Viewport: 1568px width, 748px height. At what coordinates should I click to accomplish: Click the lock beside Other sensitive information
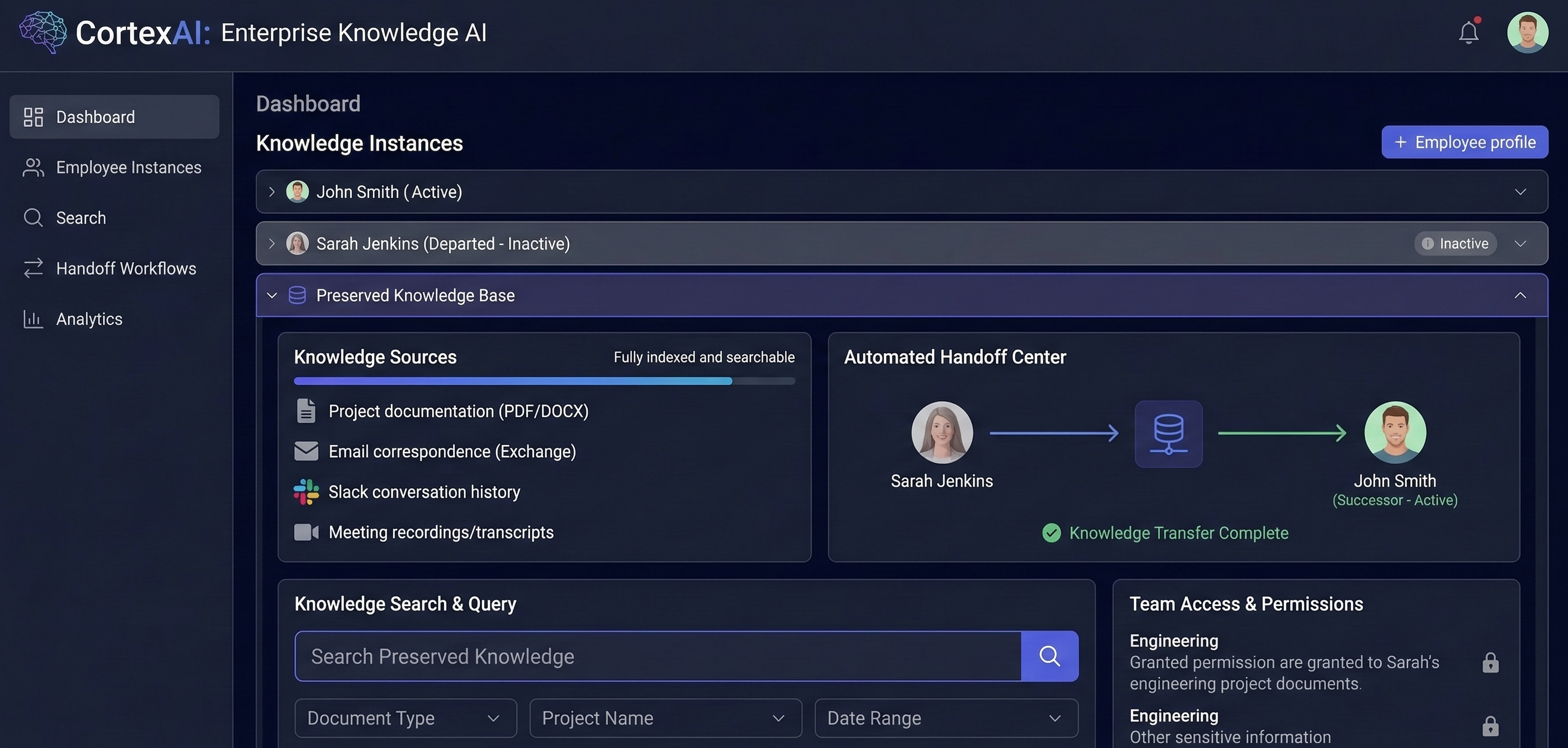click(x=1491, y=726)
